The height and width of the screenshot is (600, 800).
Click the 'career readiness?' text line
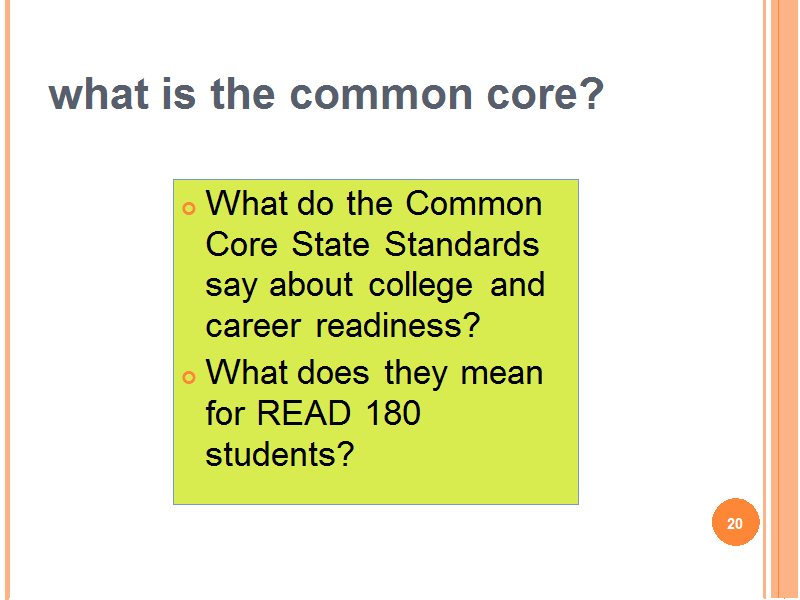pos(342,326)
